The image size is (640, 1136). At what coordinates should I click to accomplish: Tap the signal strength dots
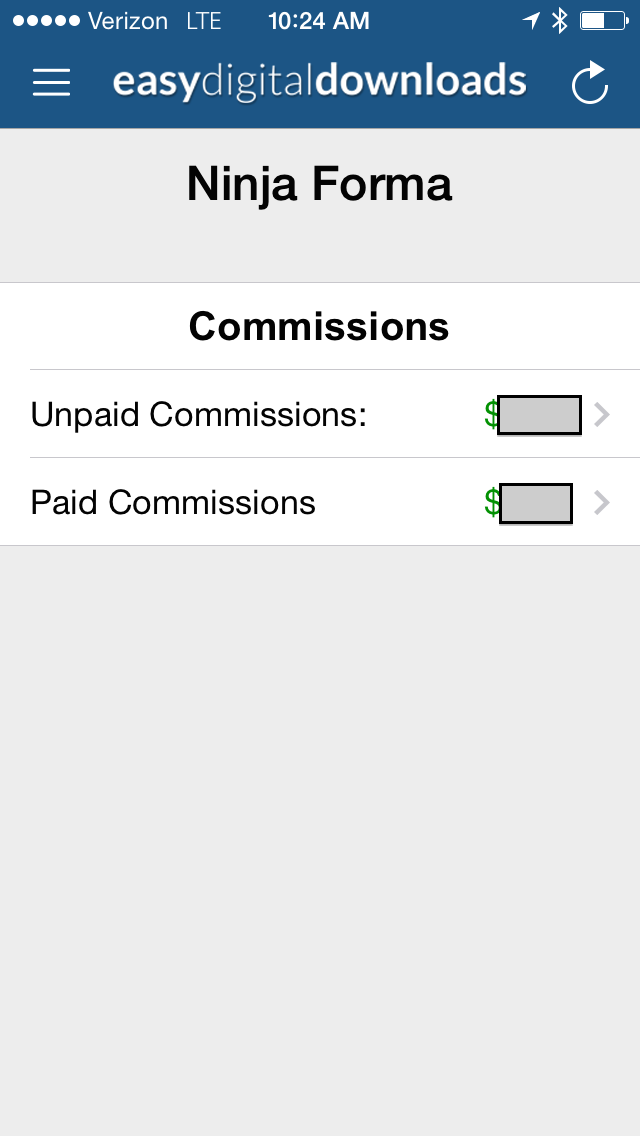45,21
